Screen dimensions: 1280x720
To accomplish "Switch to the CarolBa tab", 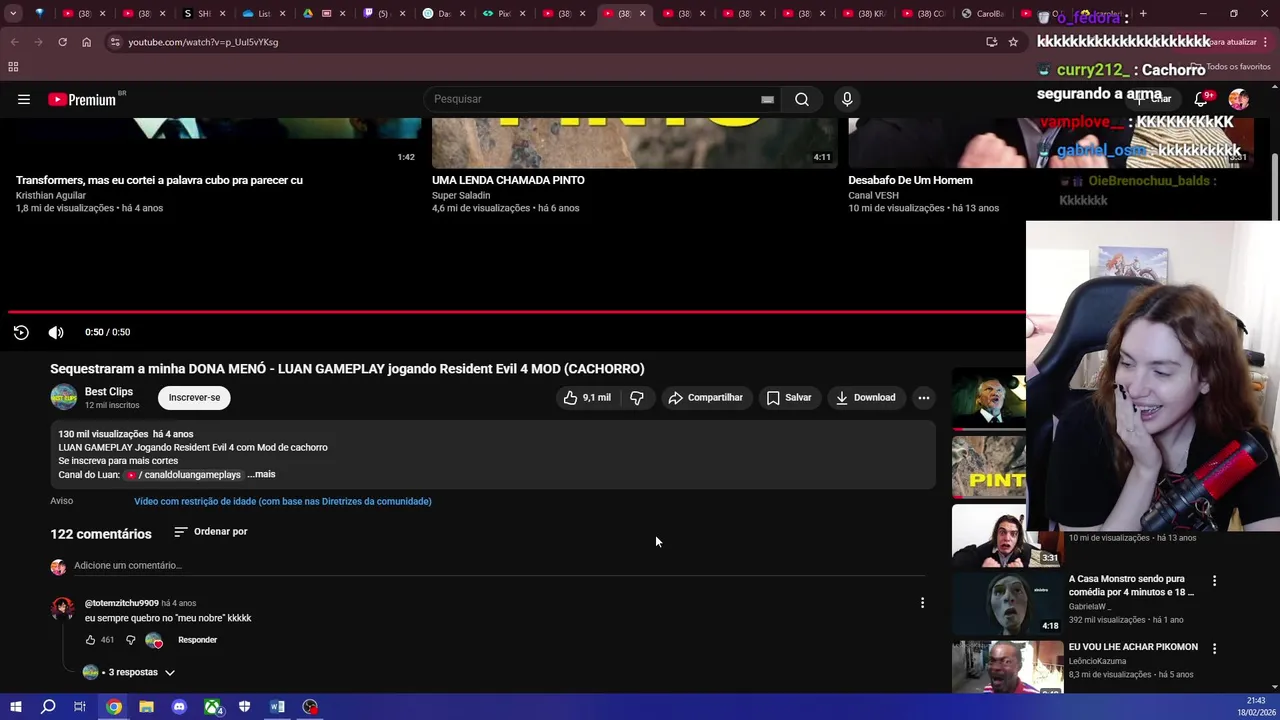I will pyautogui.click(x=983, y=14).
